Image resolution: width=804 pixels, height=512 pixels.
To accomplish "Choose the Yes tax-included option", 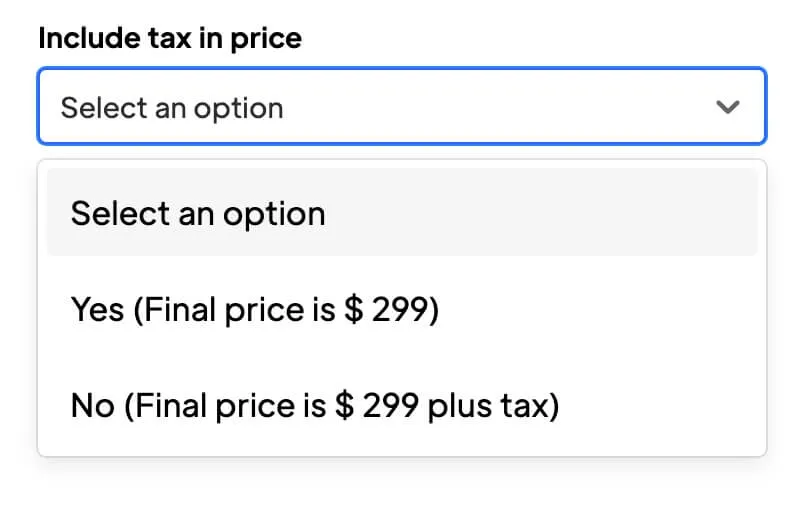I will (x=255, y=310).
